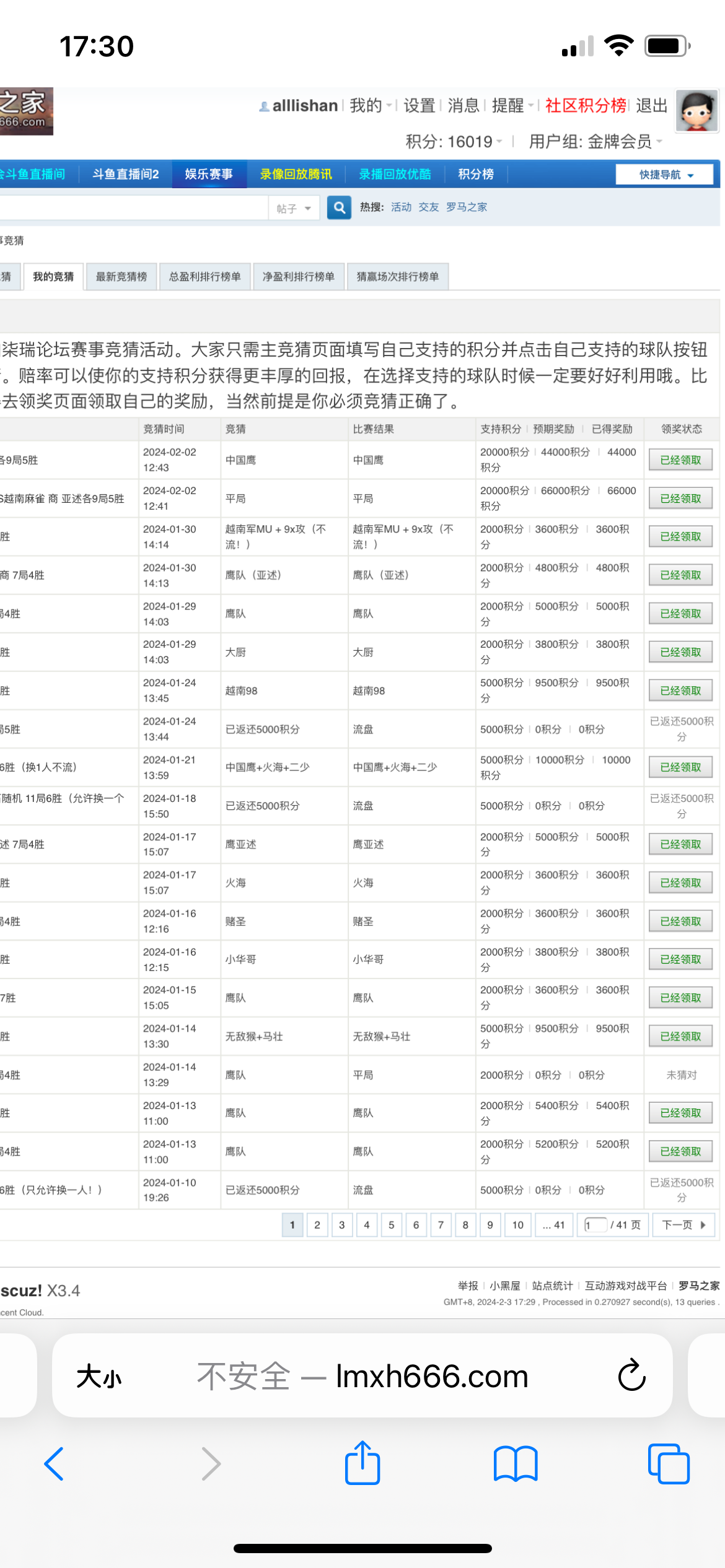Tap the 大小 text size button
This screenshot has width=725, height=1568.
pyautogui.click(x=99, y=1377)
